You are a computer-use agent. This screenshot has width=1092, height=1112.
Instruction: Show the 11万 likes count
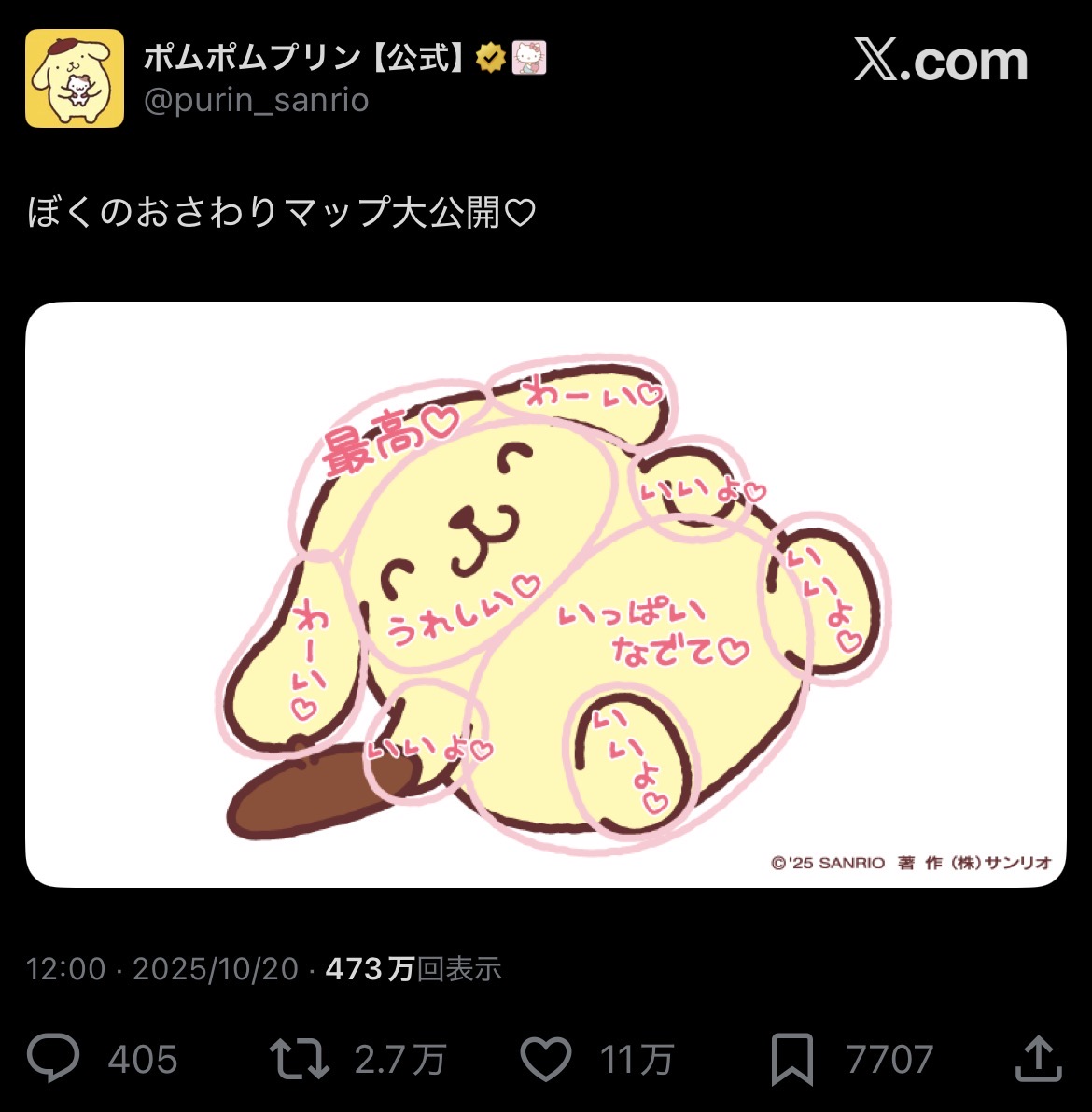(637, 1060)
